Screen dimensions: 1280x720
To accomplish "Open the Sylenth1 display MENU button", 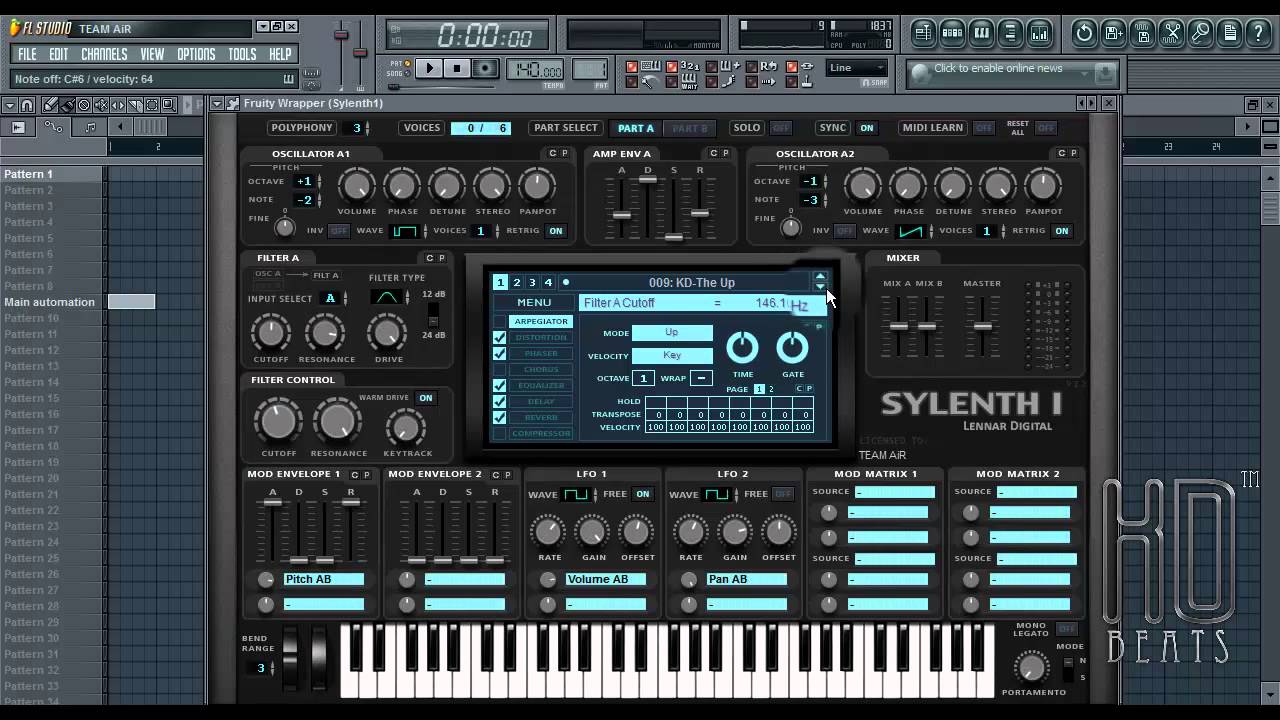I will [534, 303].
